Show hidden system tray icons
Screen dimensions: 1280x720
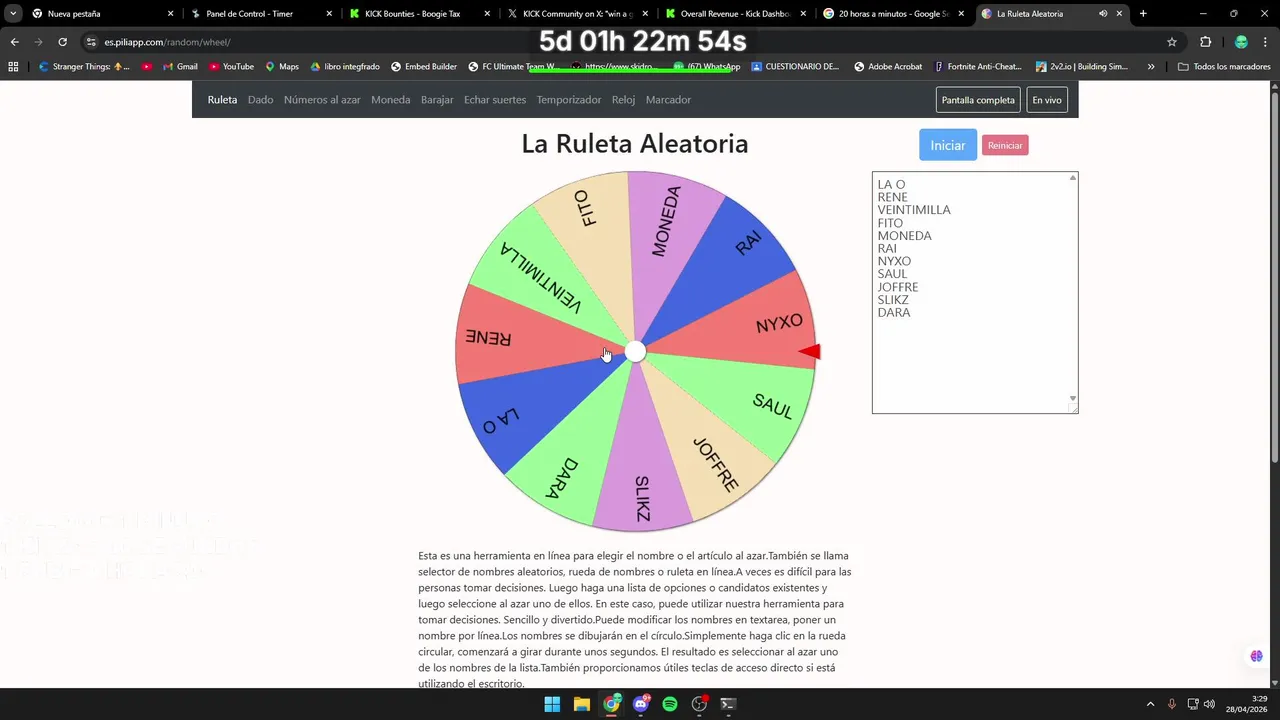1150,704
